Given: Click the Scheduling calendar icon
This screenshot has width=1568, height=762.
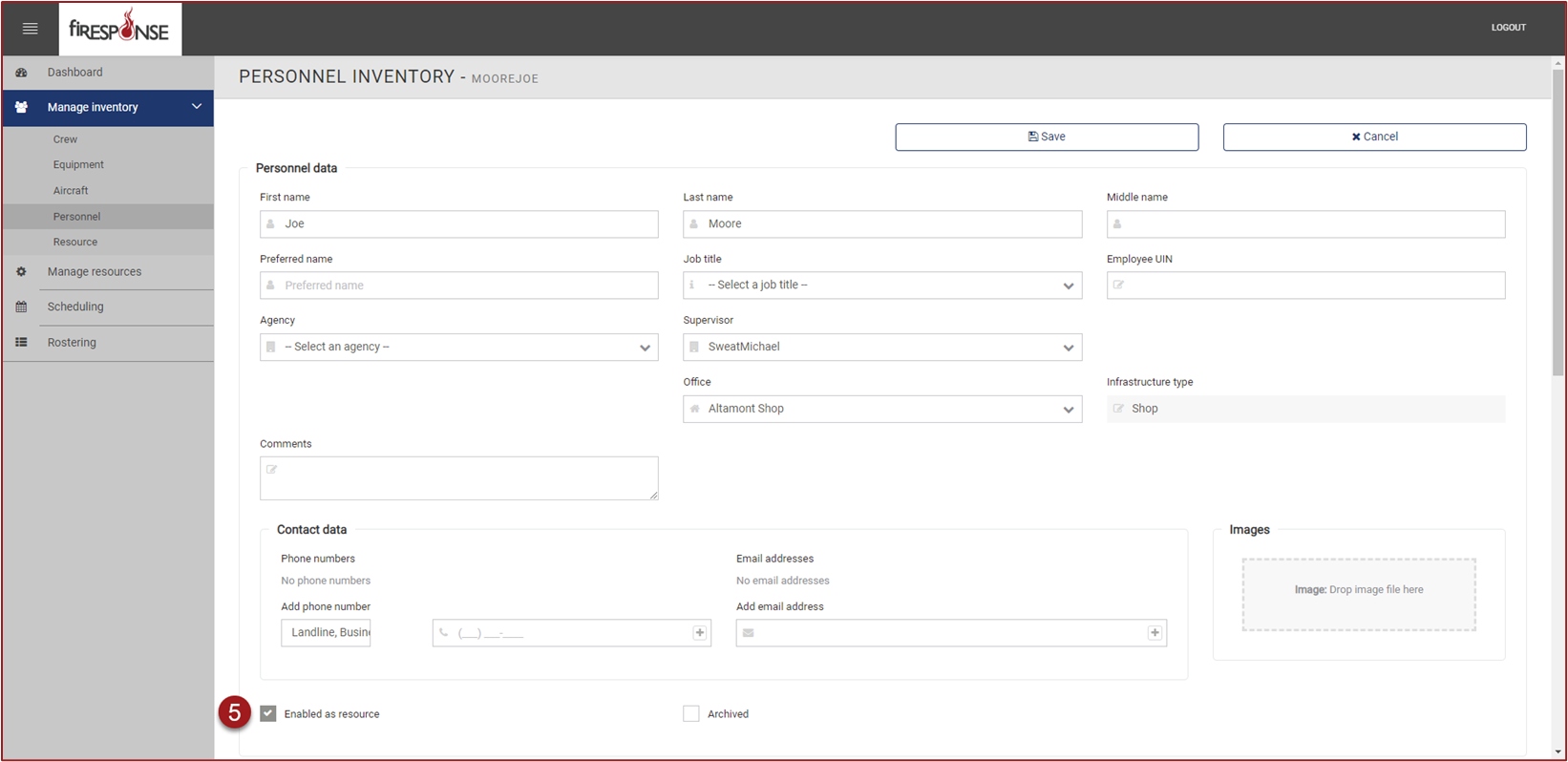Looking at the screenshot, I should coord(21,307).
